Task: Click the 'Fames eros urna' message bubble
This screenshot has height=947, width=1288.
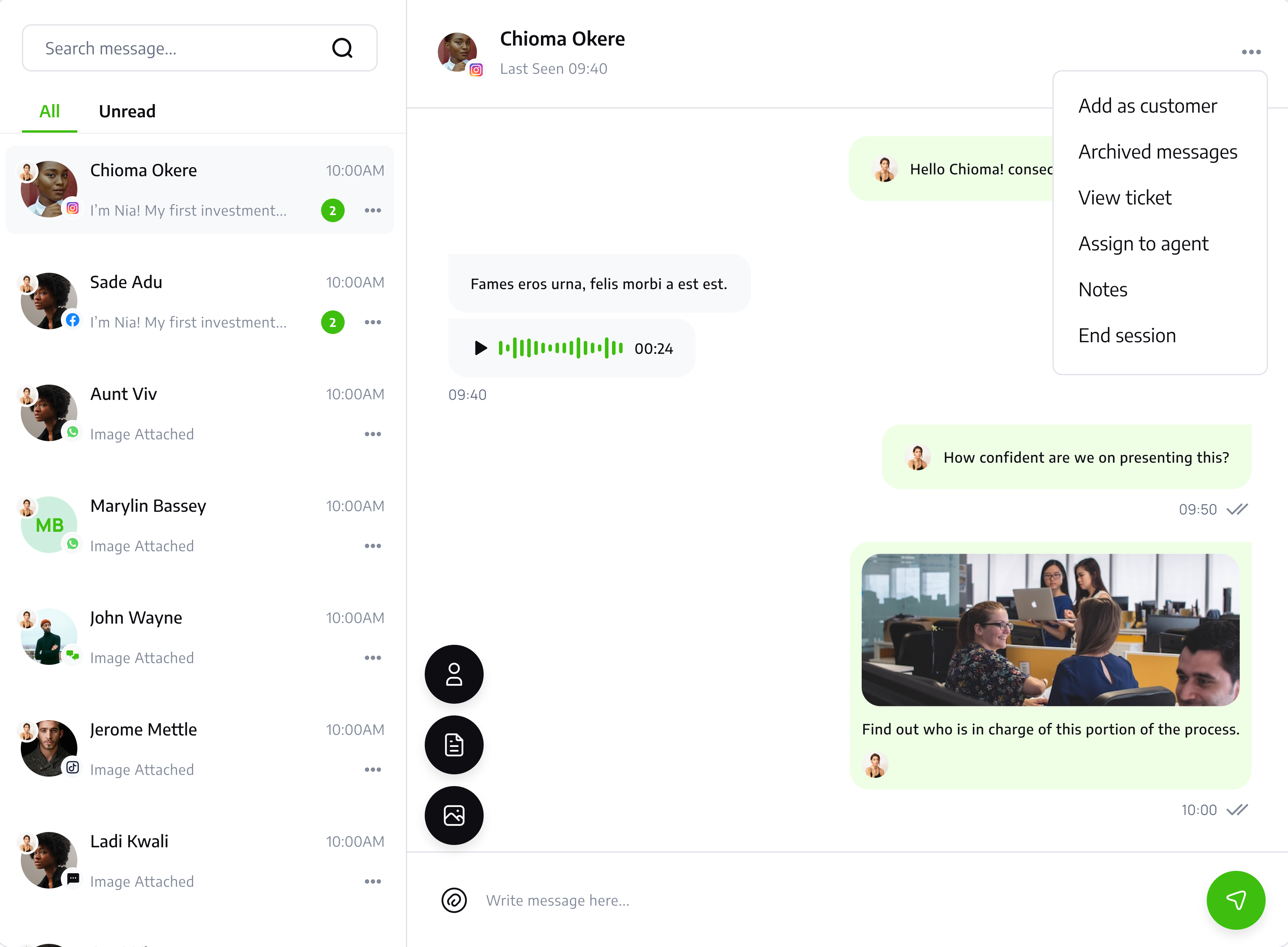Action: [x=599, y=283]
